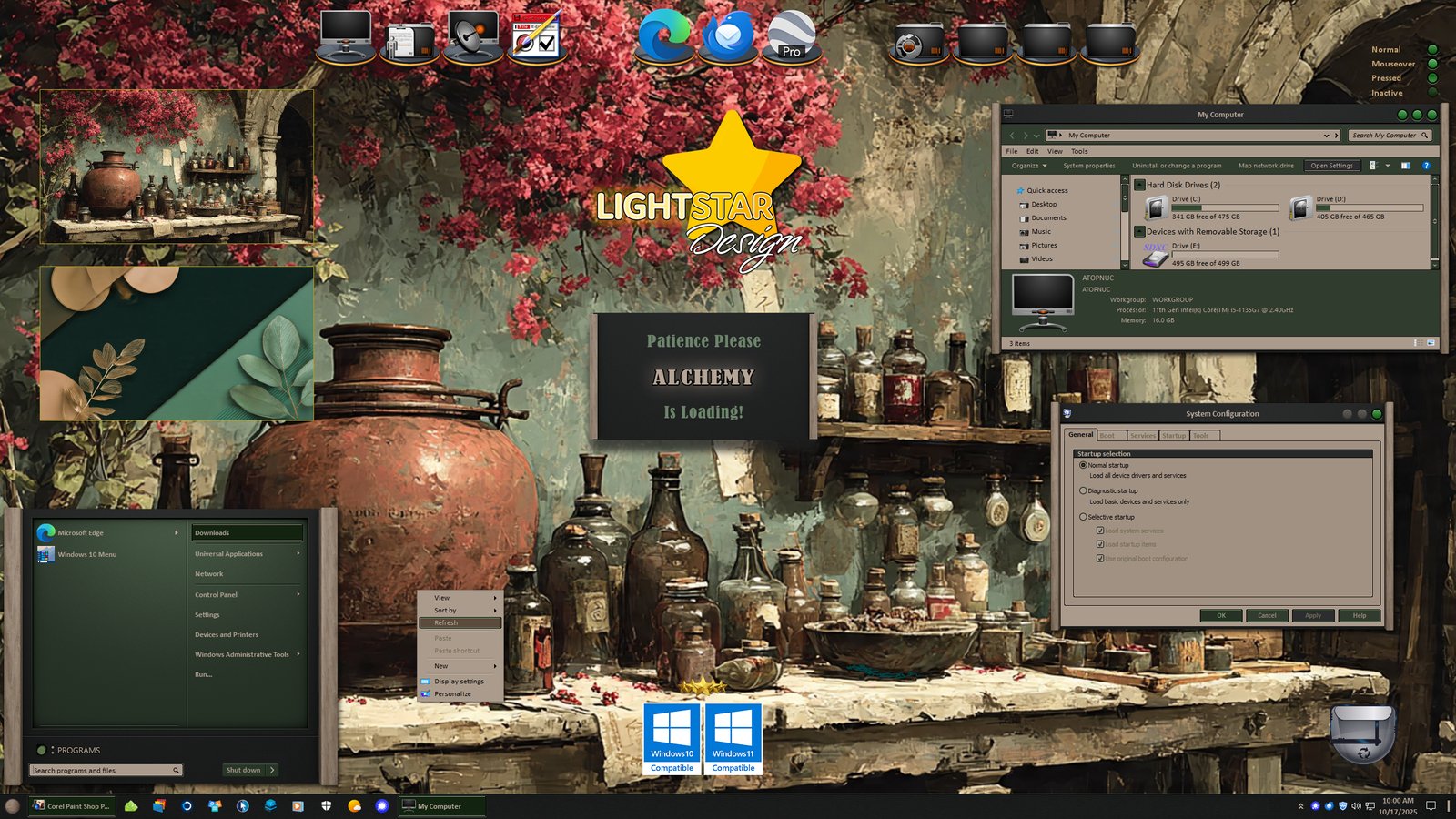This screenshot has width=1456, height=819.
Task: Collapse the Hard Disk Drives group
Action: [1139, 185]
